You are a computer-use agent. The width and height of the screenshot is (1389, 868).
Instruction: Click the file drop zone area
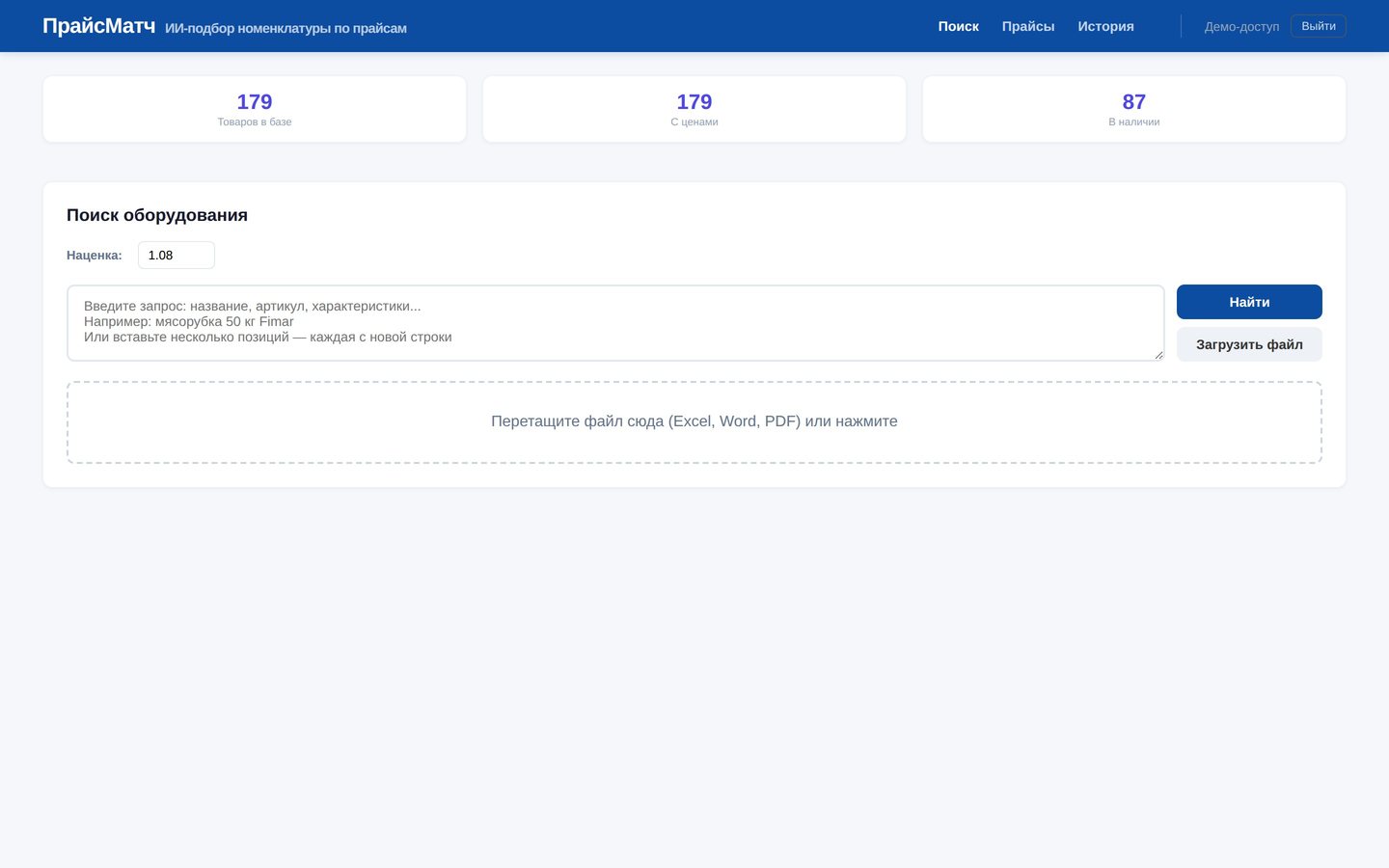click(x=694, y=422)
